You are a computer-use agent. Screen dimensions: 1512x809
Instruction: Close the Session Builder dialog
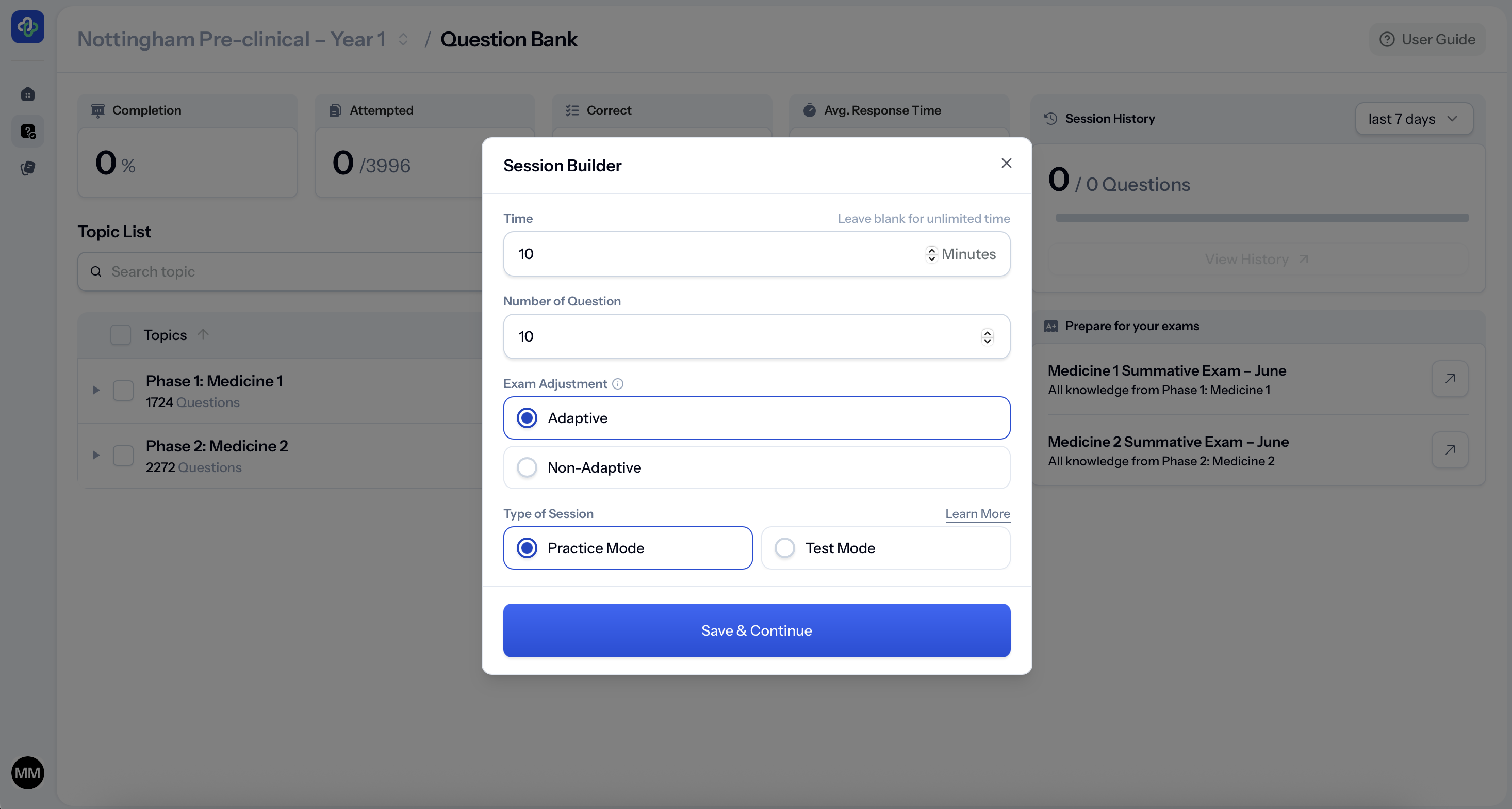(x=1006, y=163)
